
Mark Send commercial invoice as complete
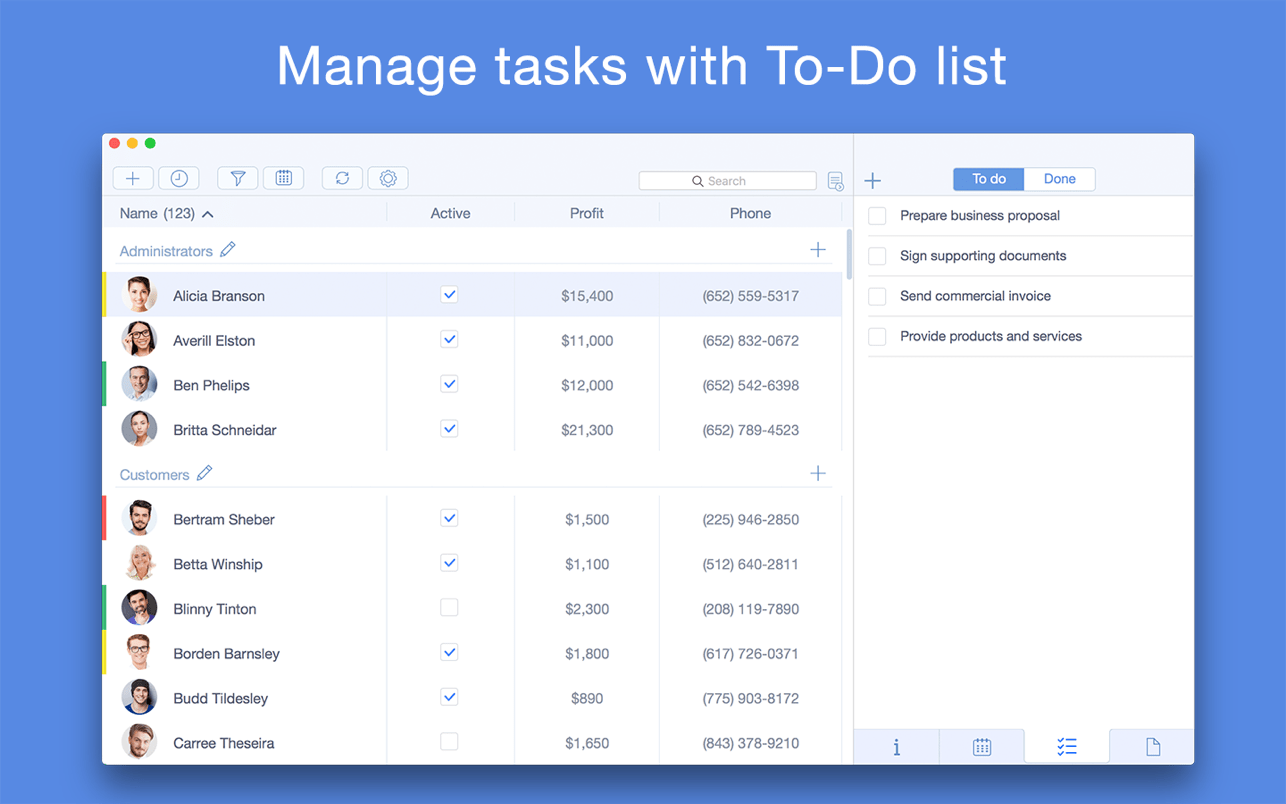877,296
